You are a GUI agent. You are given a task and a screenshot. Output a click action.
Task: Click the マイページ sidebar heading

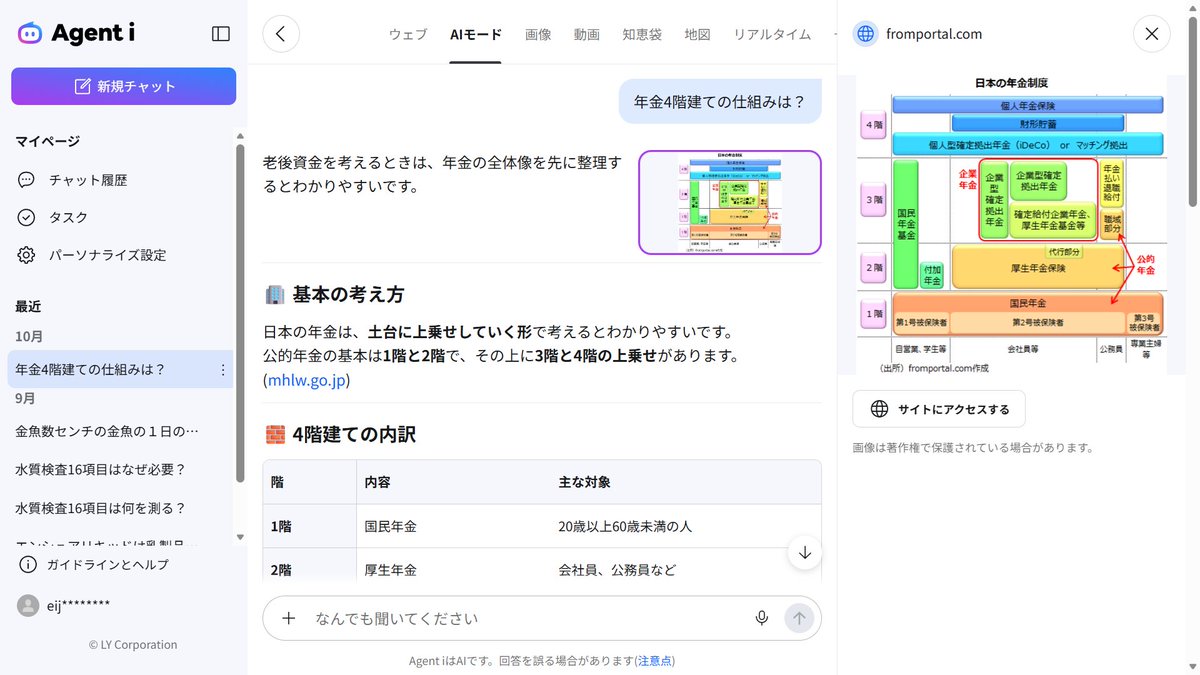point(47,141)
